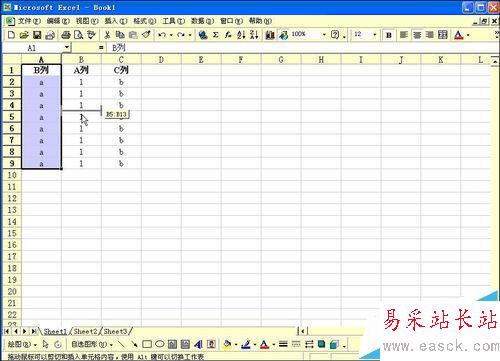Click the Copy icon

(120, 35)
